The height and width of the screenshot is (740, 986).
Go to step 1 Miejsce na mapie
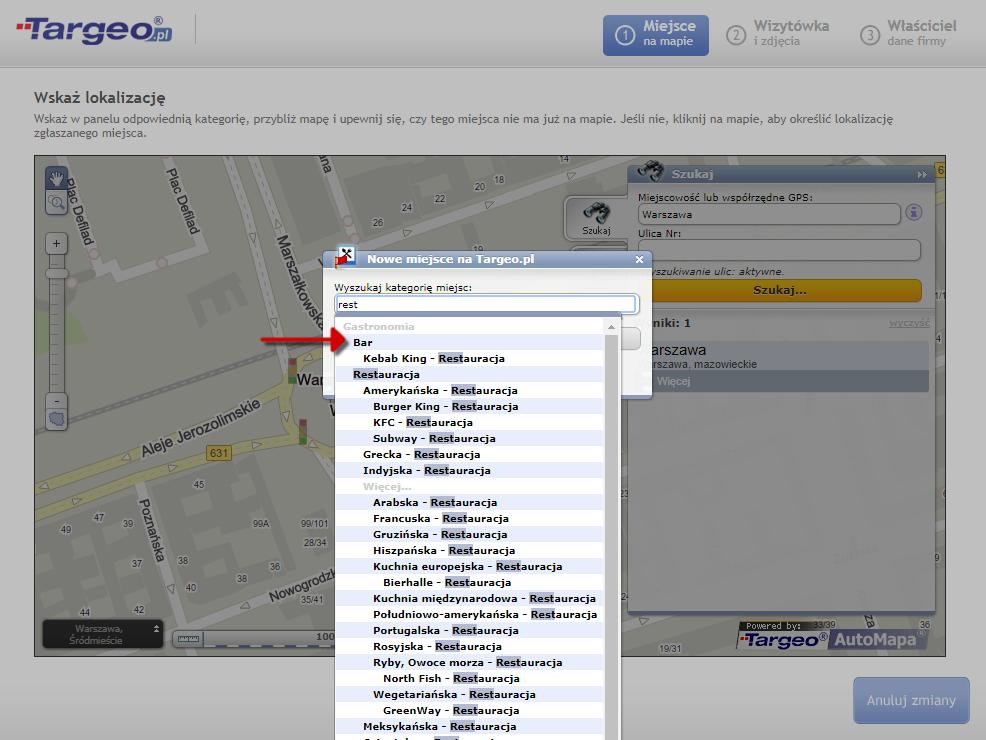tap(655, 35)
